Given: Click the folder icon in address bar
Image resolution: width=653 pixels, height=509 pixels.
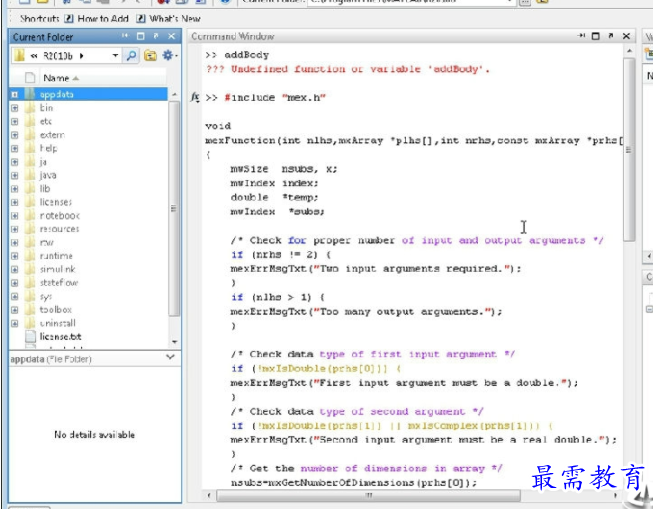Looking at the screenshot, I should [x=19, y=55].
